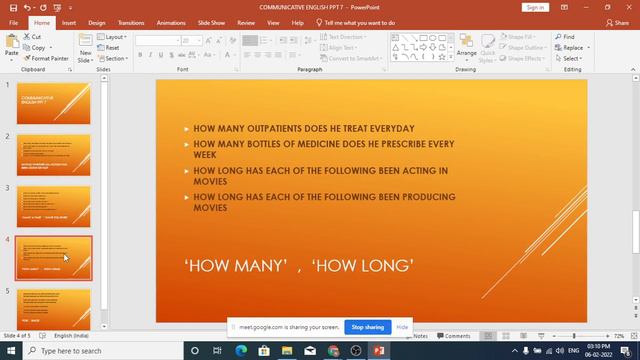The width and height of the screenshot is (640, 360).
Task: Select the Star shape in shapes gallery
Action: [442, 57]
